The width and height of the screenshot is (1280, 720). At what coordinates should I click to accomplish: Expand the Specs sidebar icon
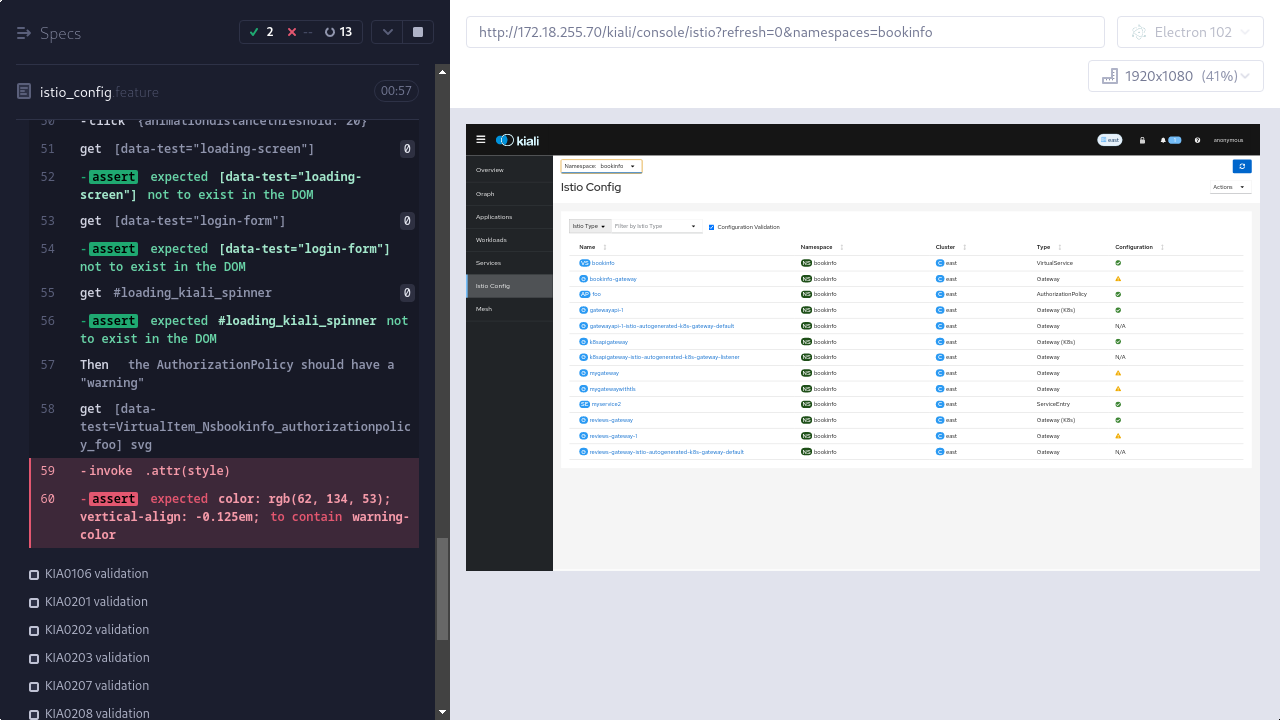(24, 33)
